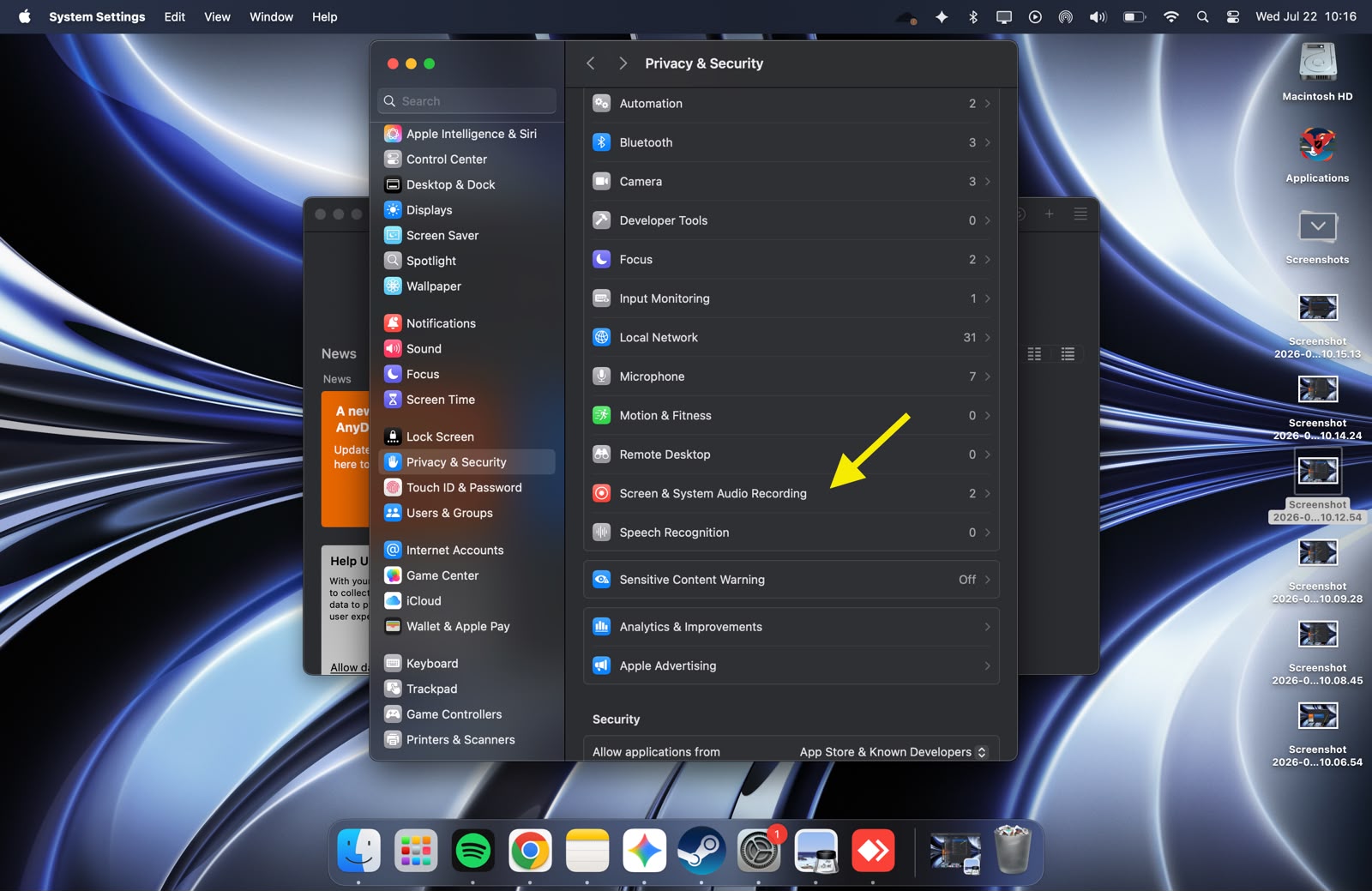
Task: Expand the Automation row chevron
Action: click(988, 104)
